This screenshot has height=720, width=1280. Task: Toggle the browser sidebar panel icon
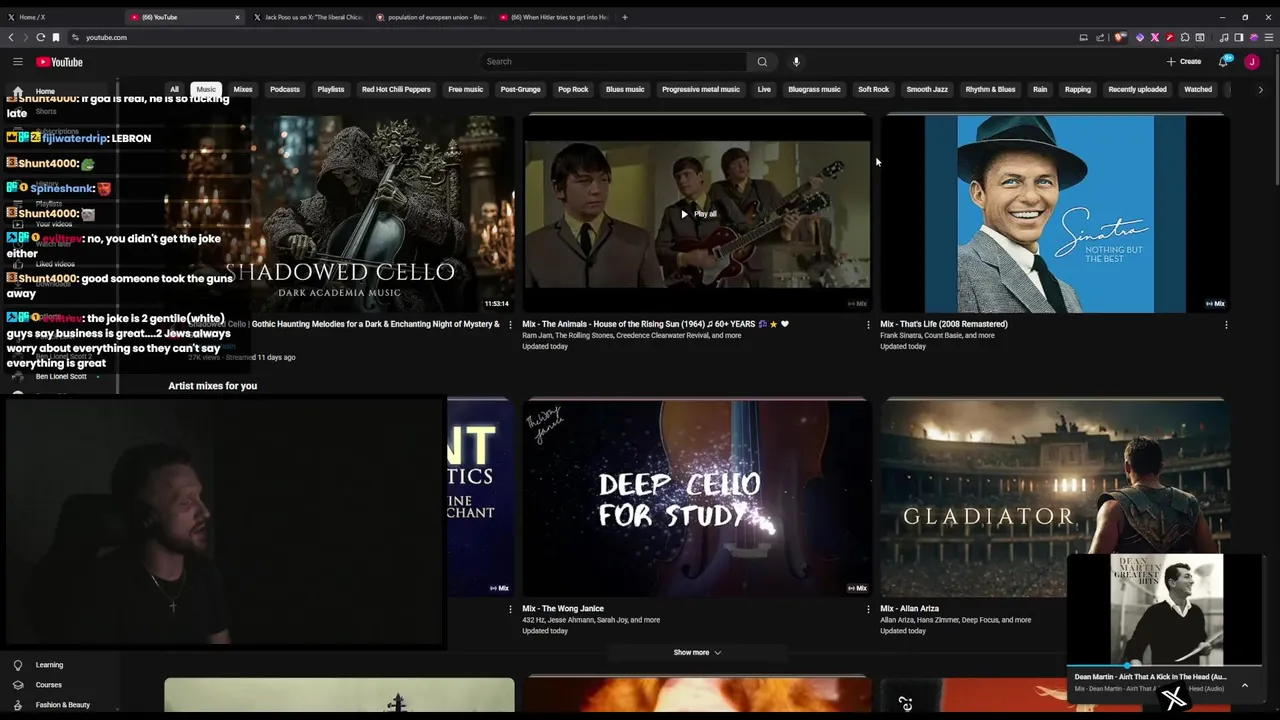[x=1238, y=37]
